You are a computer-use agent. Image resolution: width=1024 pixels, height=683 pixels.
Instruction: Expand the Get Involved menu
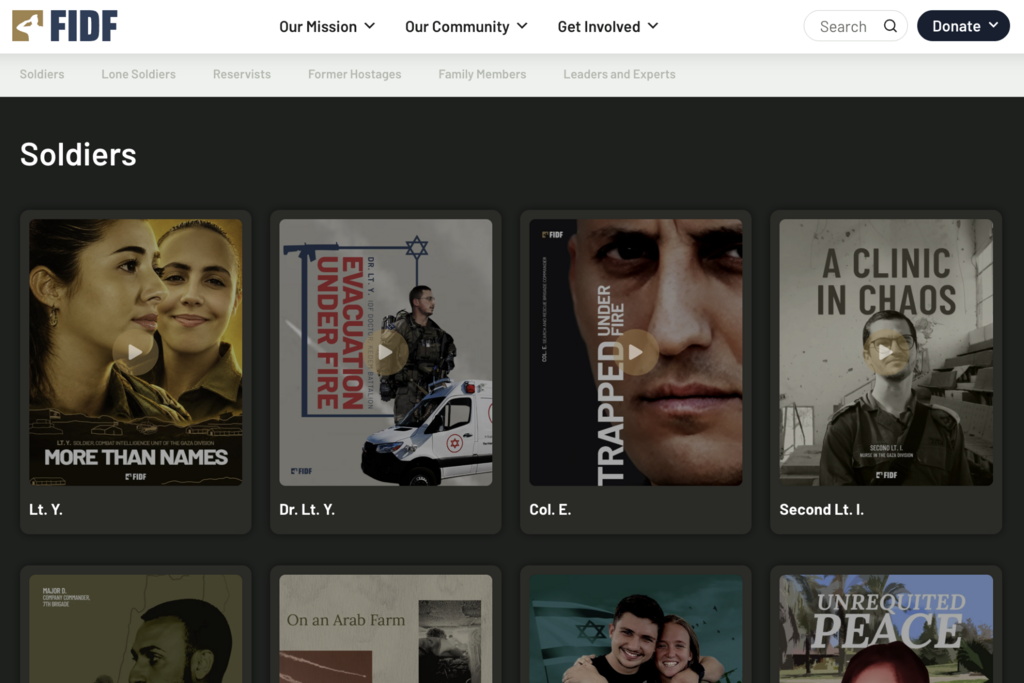tap(608, 27)
